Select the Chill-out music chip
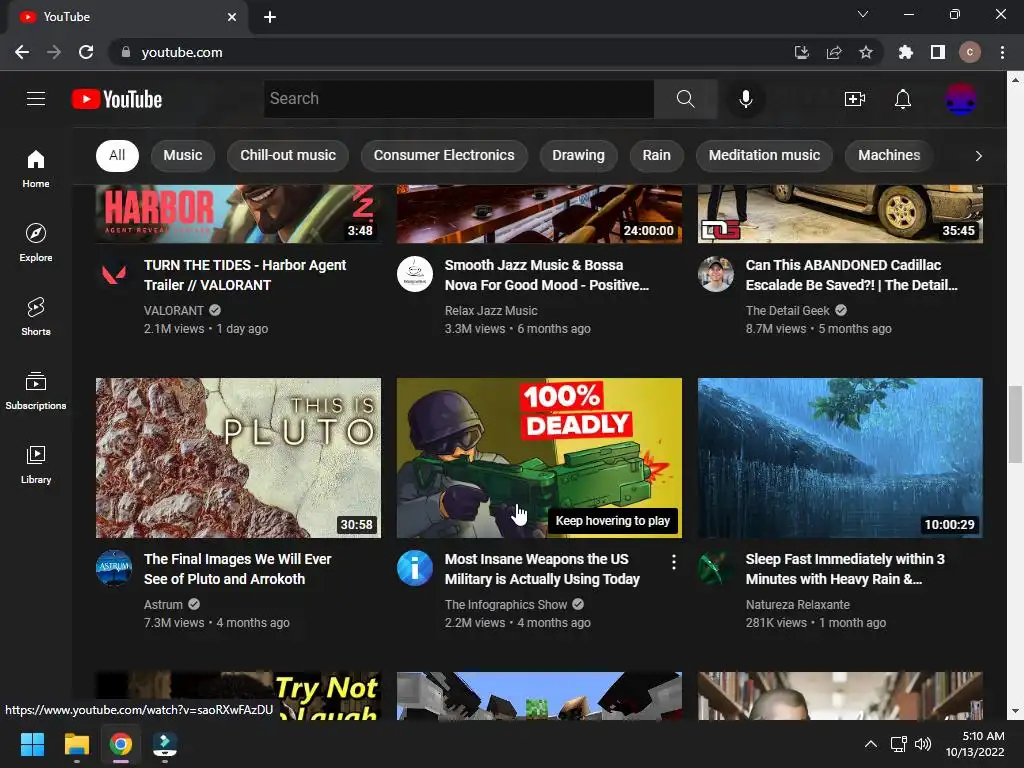Image resolution: width=1024 pixels, height=768 pixels. 288,155
